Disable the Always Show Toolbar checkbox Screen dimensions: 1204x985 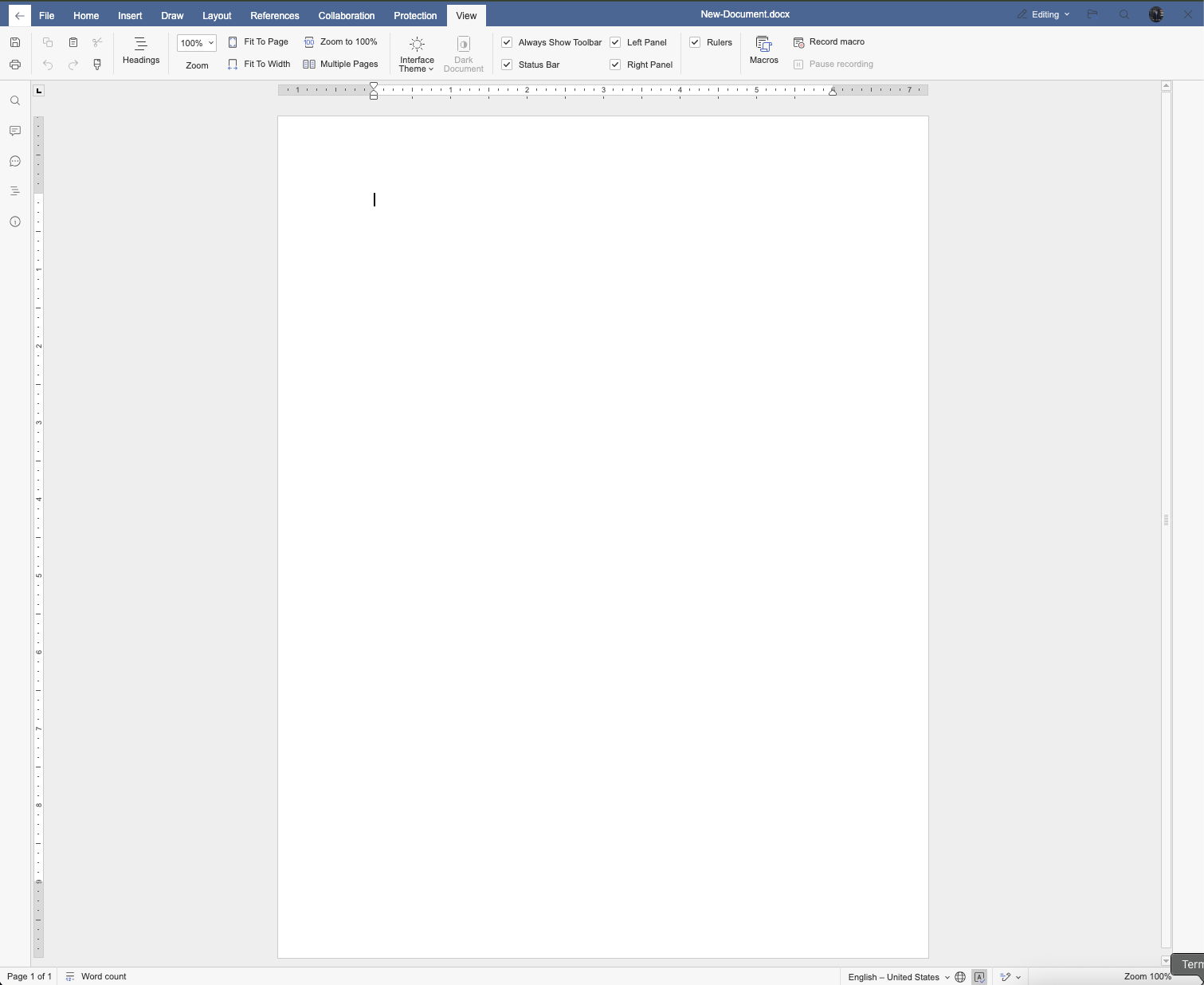(507, 42)
